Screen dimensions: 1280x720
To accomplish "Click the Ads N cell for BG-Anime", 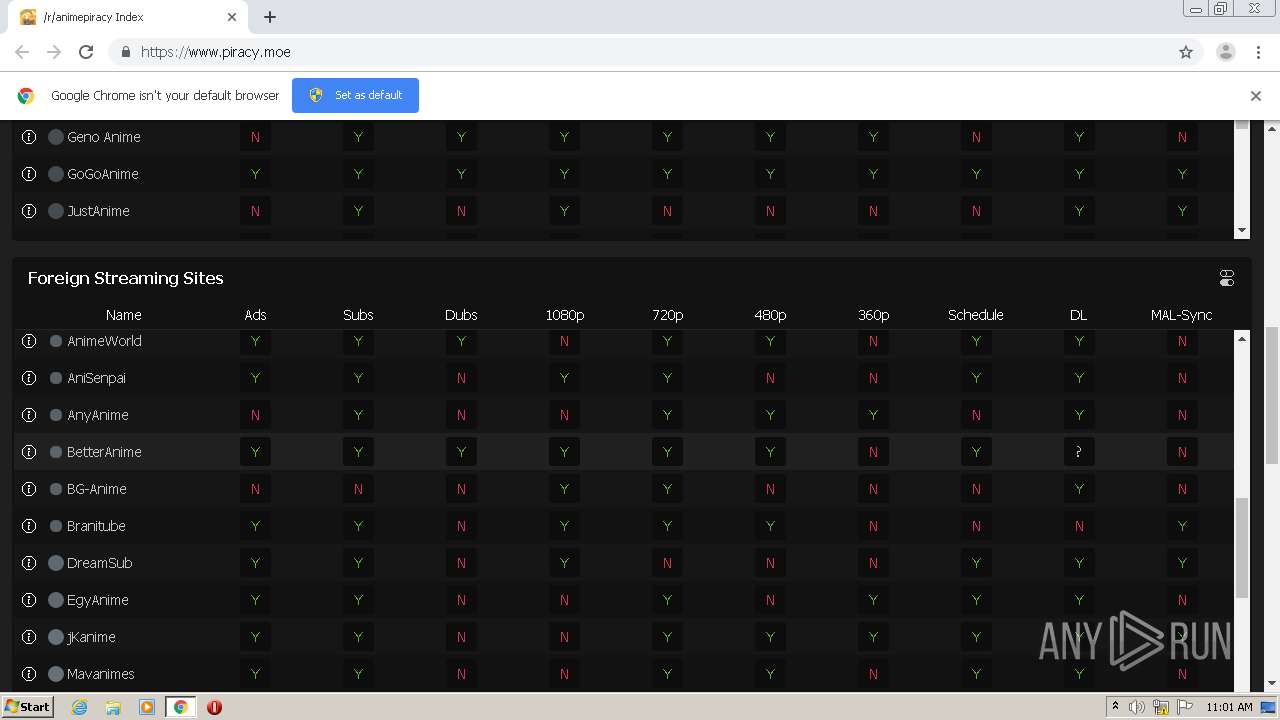I will point(255,489).
